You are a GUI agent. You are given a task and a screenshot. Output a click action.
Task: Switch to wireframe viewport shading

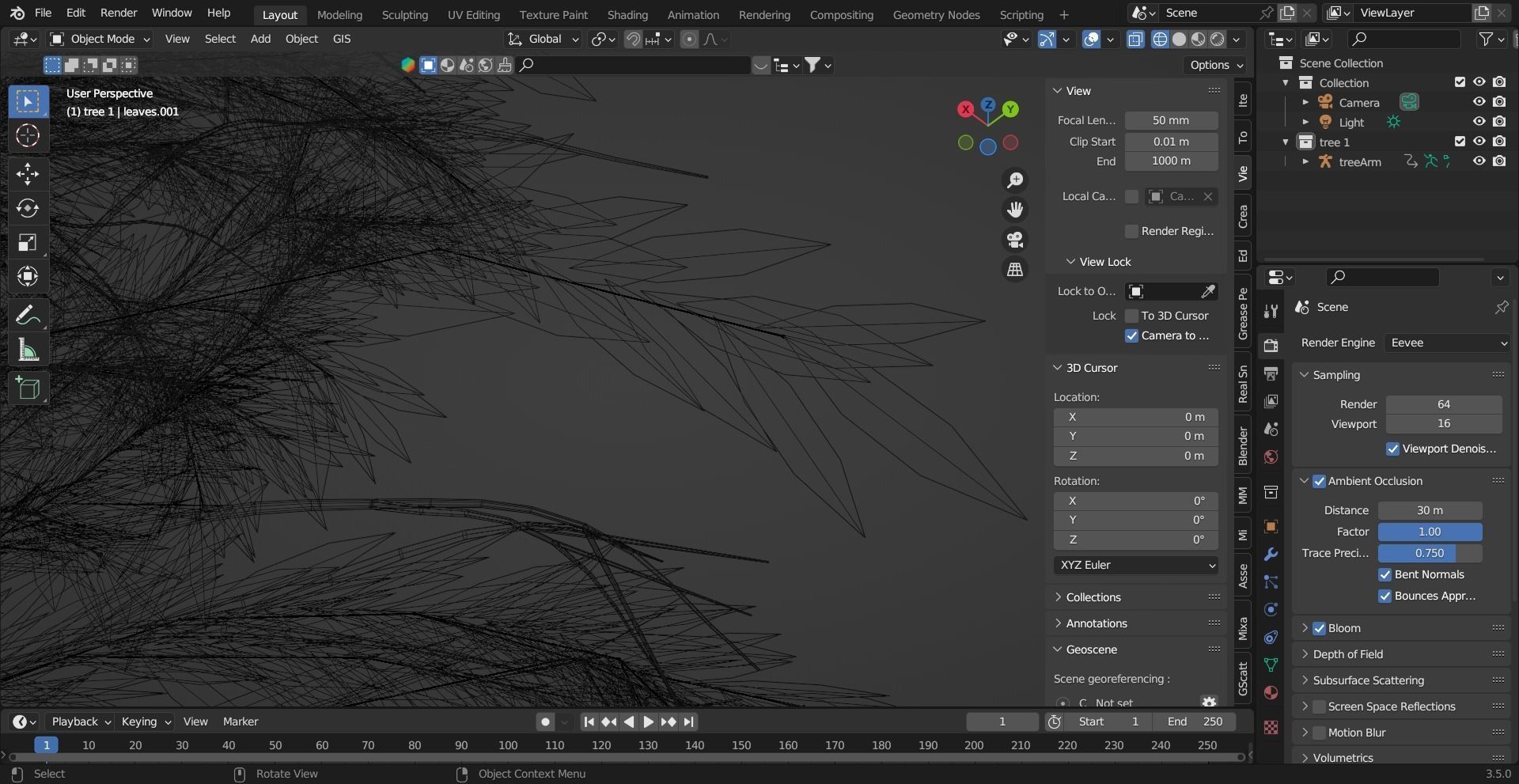click(1160, 40)
